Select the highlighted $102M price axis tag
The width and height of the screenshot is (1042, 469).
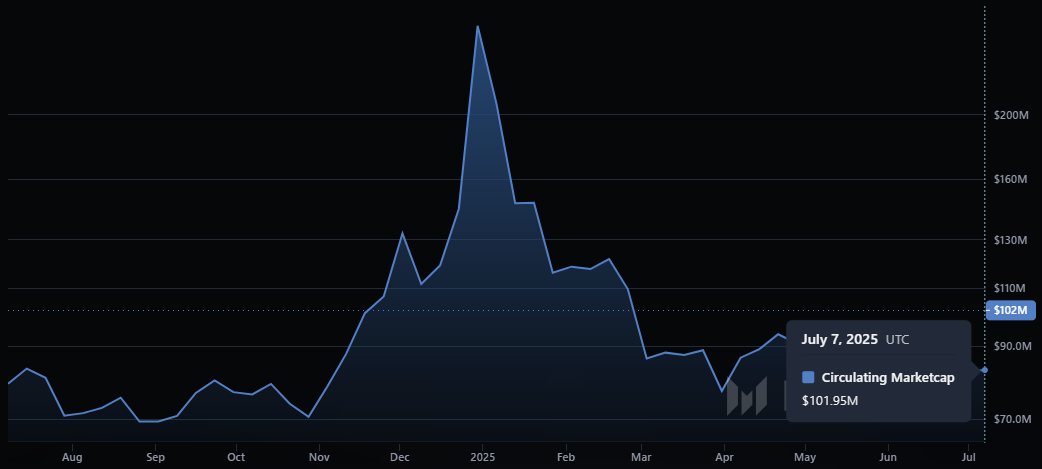pos(1011,310)
